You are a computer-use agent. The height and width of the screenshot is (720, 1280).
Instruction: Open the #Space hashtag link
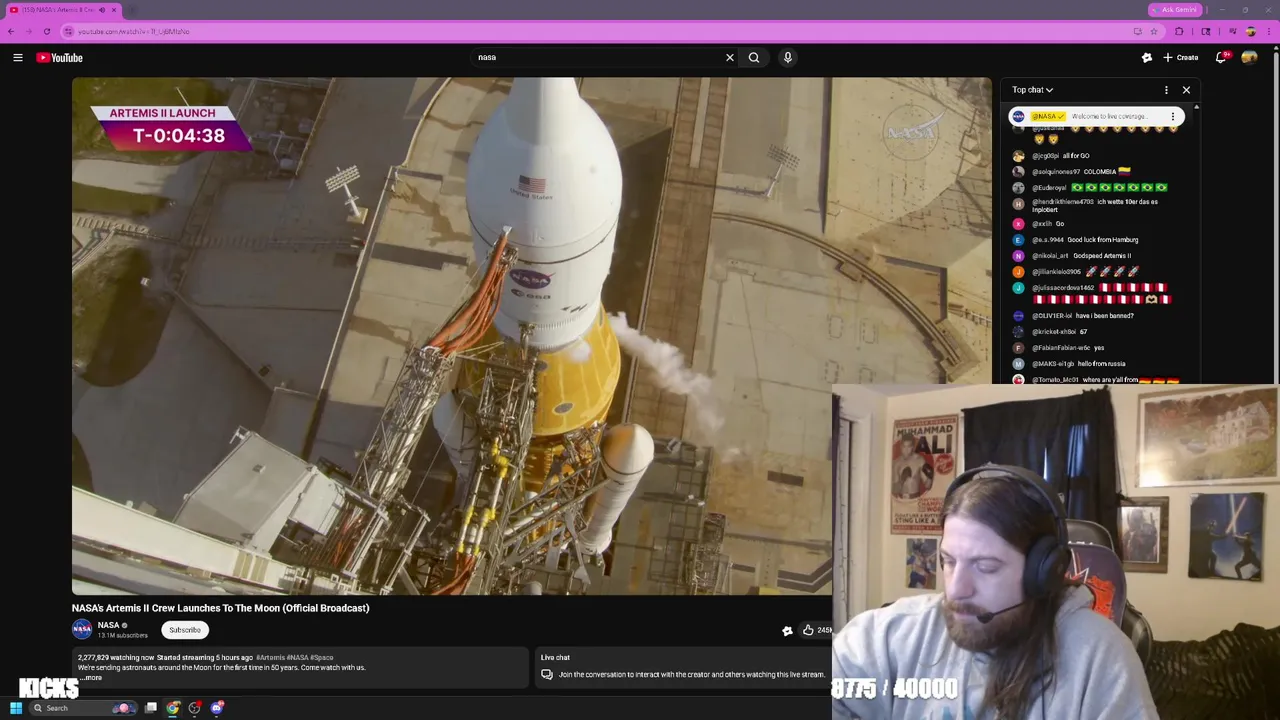(x=321, y=658)
